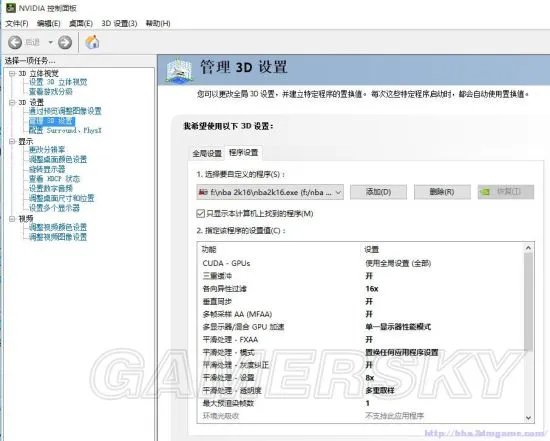Open 调整视频图像设置 link

click(x=58, y=237)
